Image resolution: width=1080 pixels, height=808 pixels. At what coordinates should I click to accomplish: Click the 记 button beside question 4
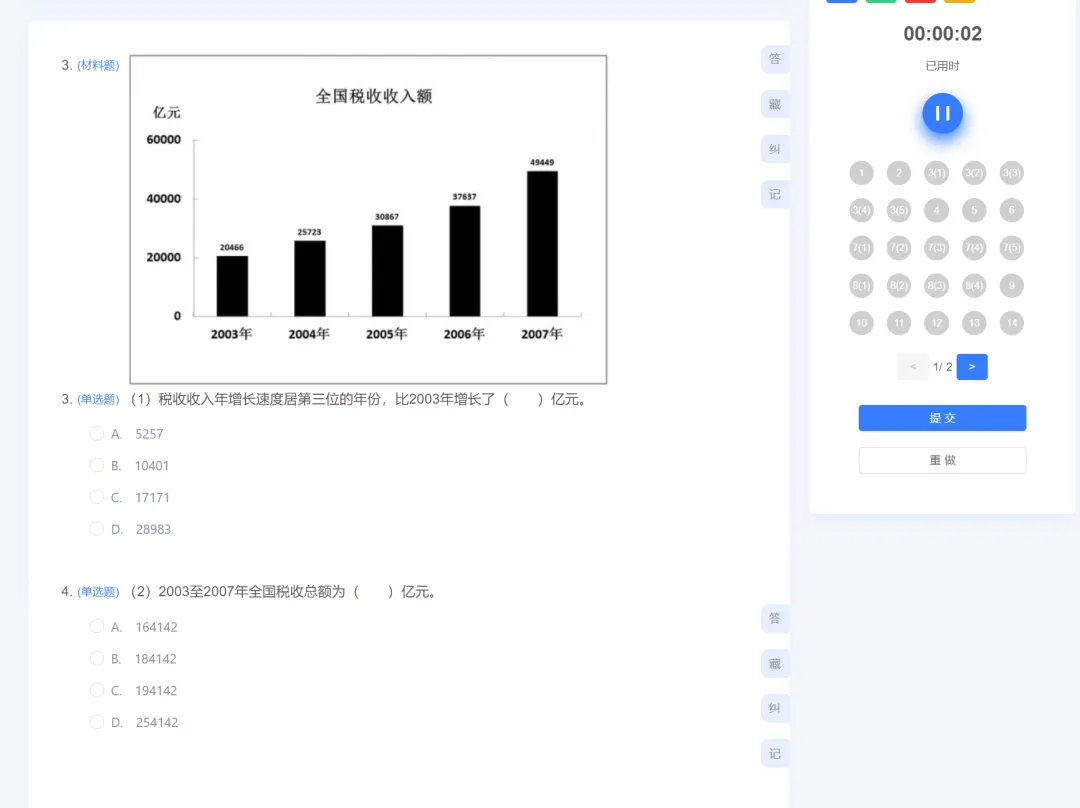[775, 754]
